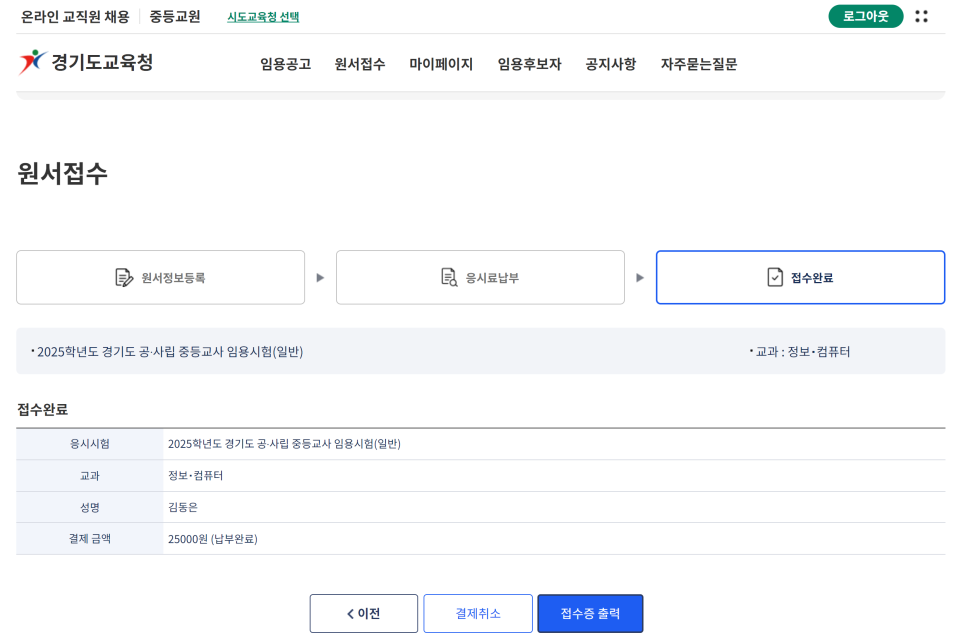Image resolution: width=966 pixels, height=638 pixels.
Task: Open the 원서접수 menu item
Action: [360, 64]
